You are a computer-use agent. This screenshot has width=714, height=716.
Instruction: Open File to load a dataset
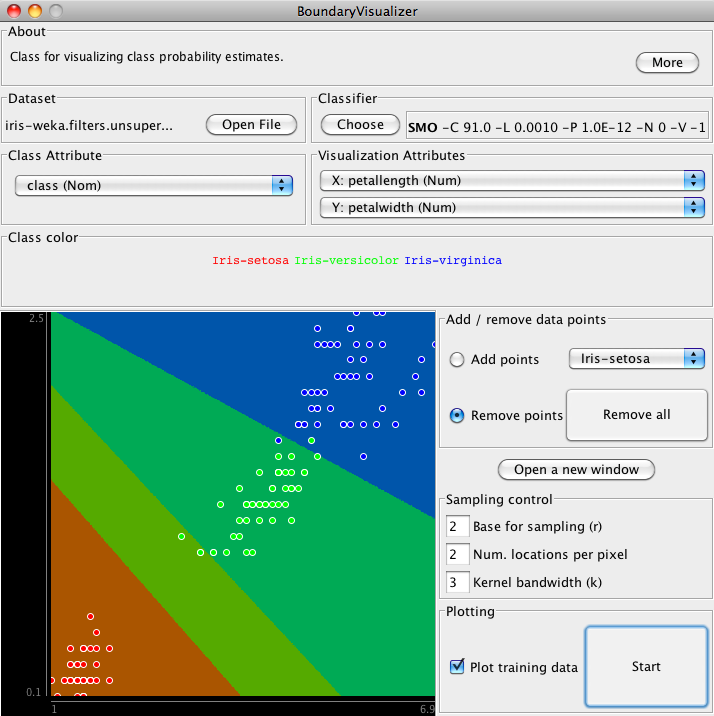coord(252,125)
